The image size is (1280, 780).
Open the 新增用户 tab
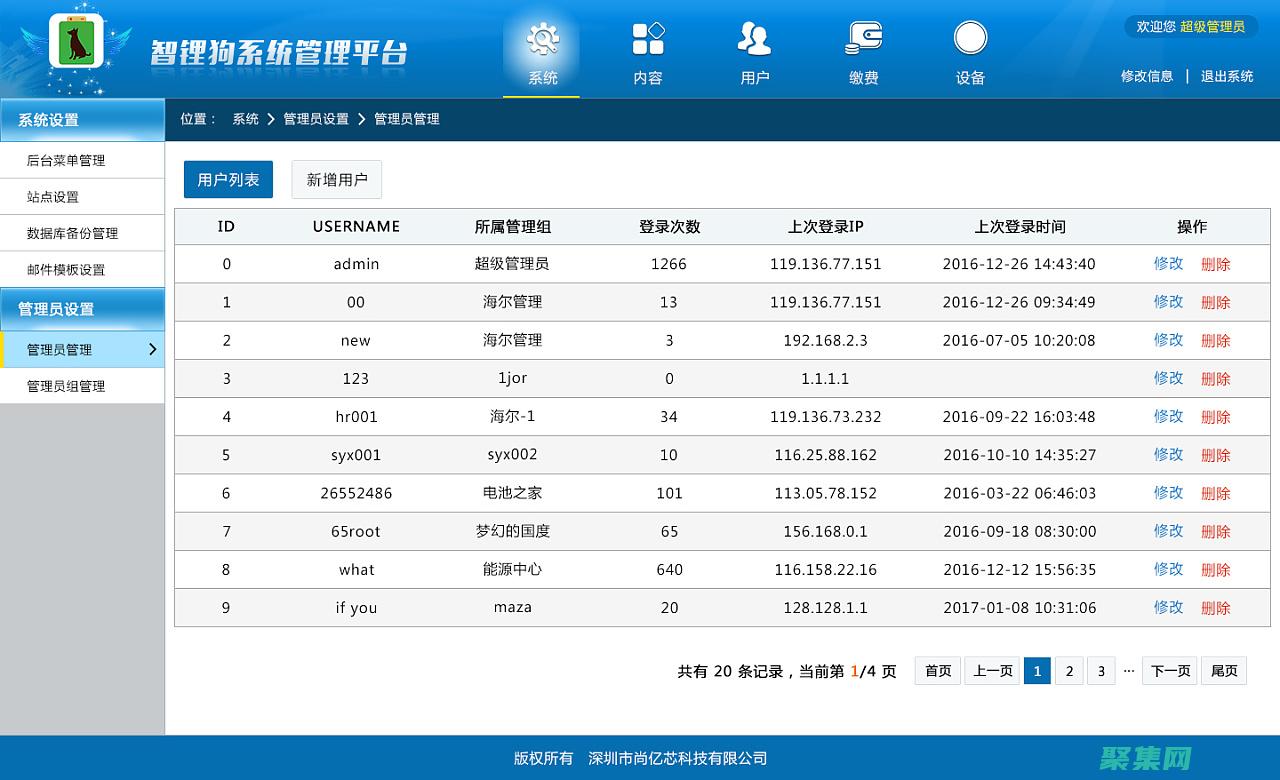(x=336, y=179)
